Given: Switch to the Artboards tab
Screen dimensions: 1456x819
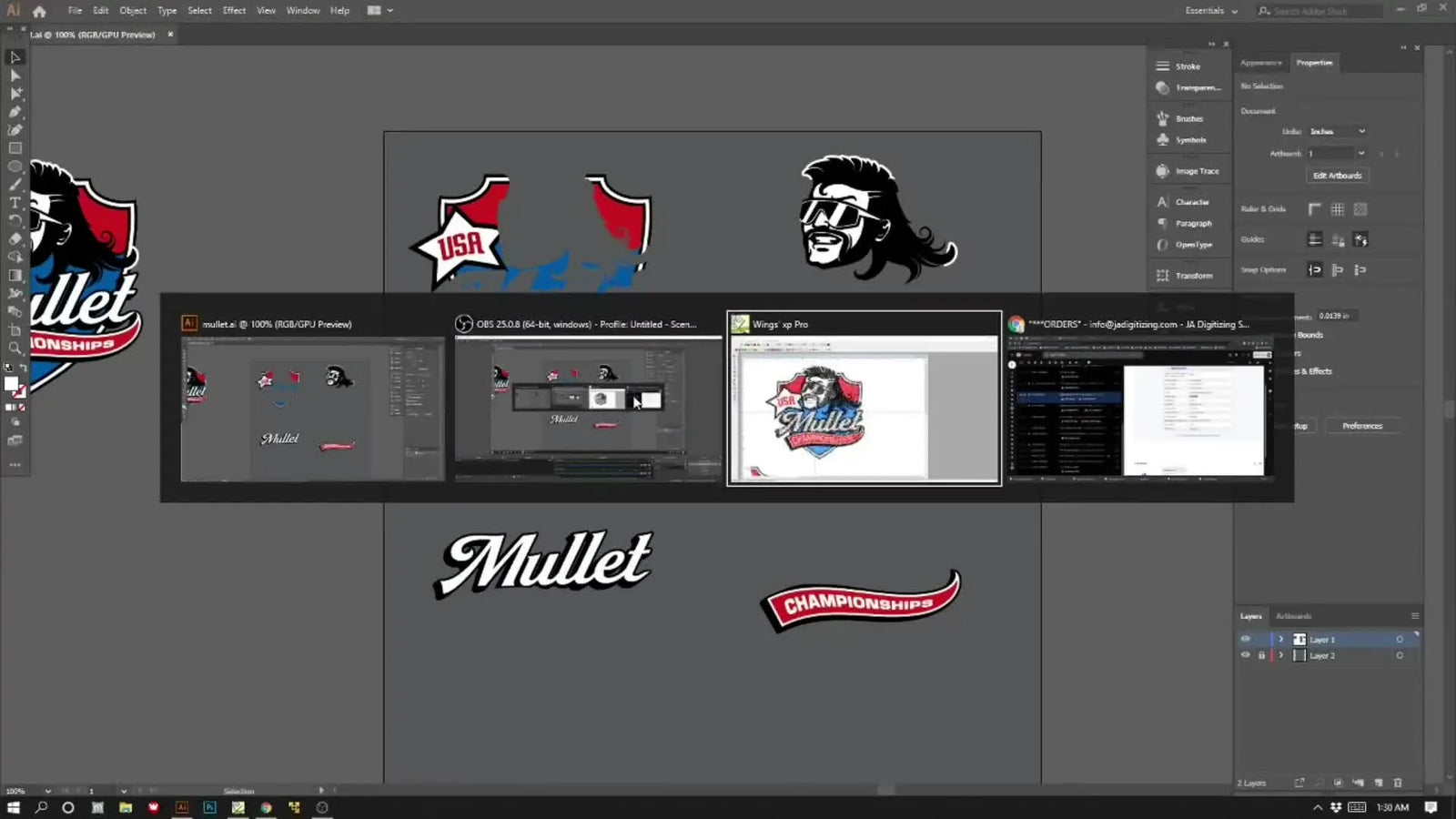Looking at the screenshot, I should click(1293, 616).
